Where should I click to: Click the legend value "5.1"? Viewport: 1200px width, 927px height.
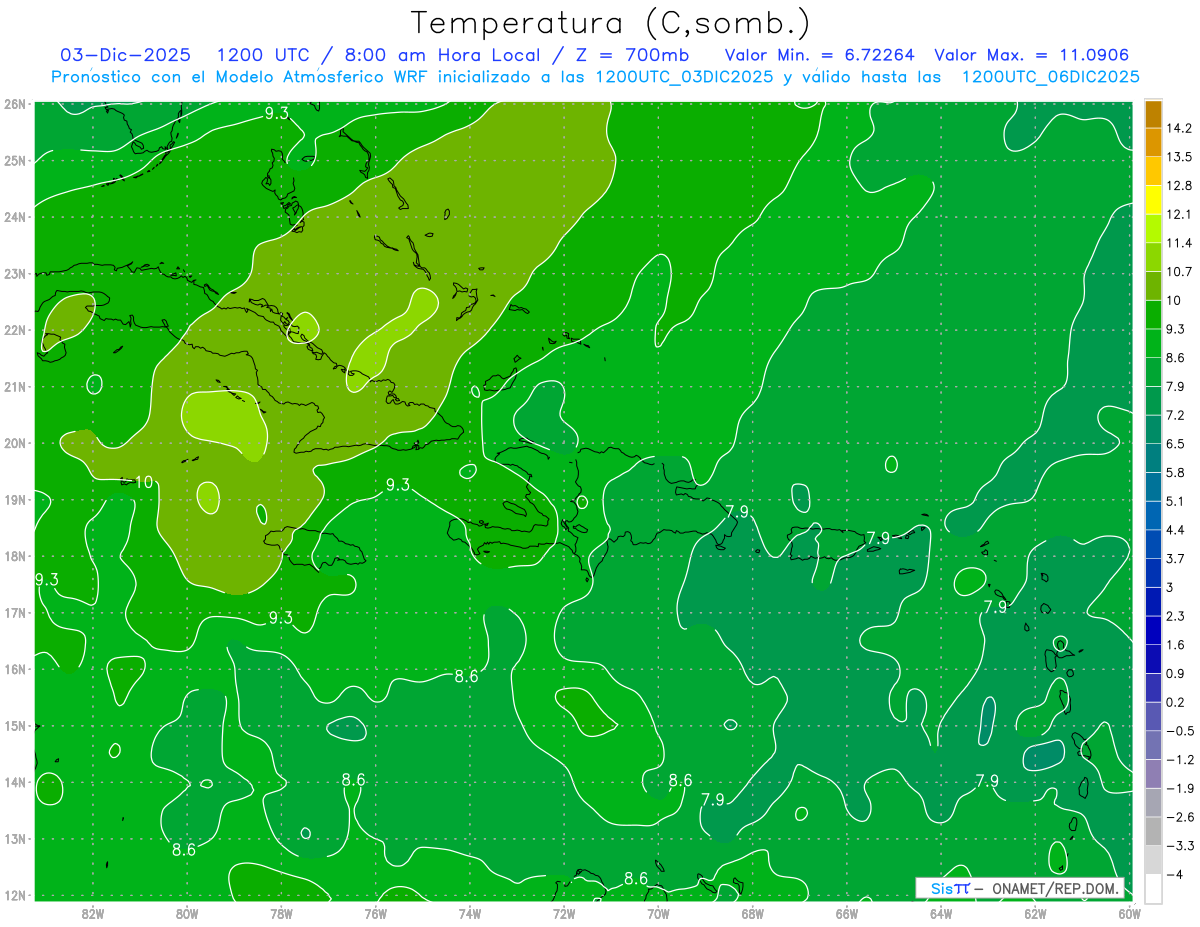pos(1176,500)
